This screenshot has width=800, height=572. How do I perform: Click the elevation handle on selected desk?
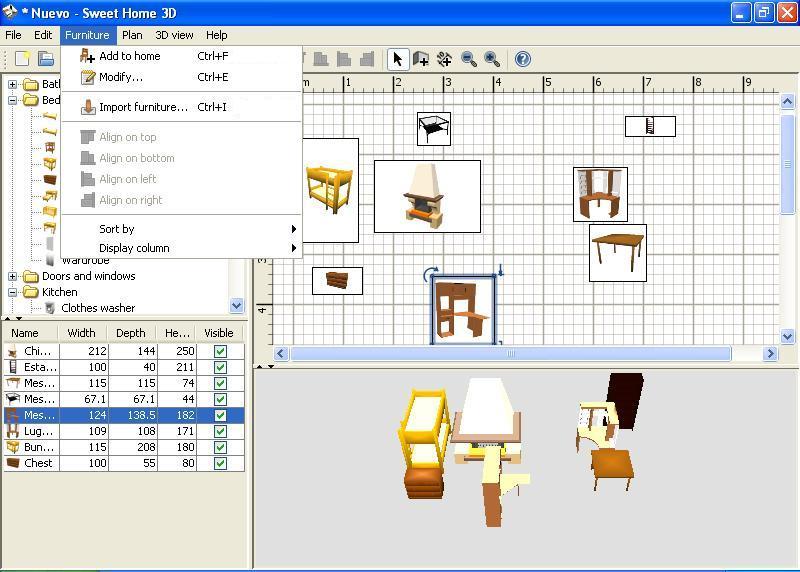(x=501, y=270)
